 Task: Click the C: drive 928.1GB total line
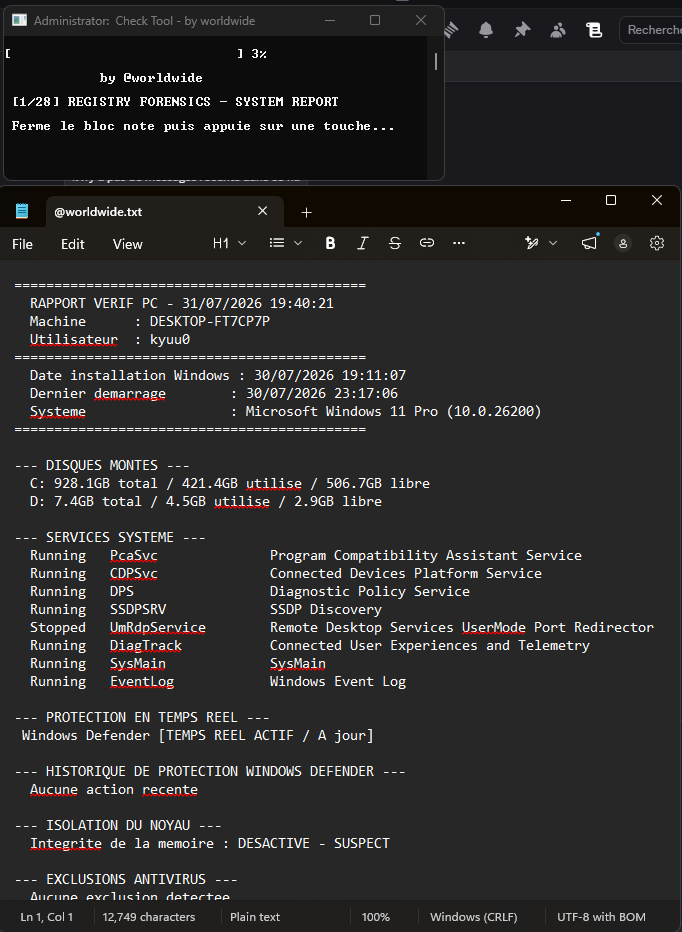click(x=230, y=483)
